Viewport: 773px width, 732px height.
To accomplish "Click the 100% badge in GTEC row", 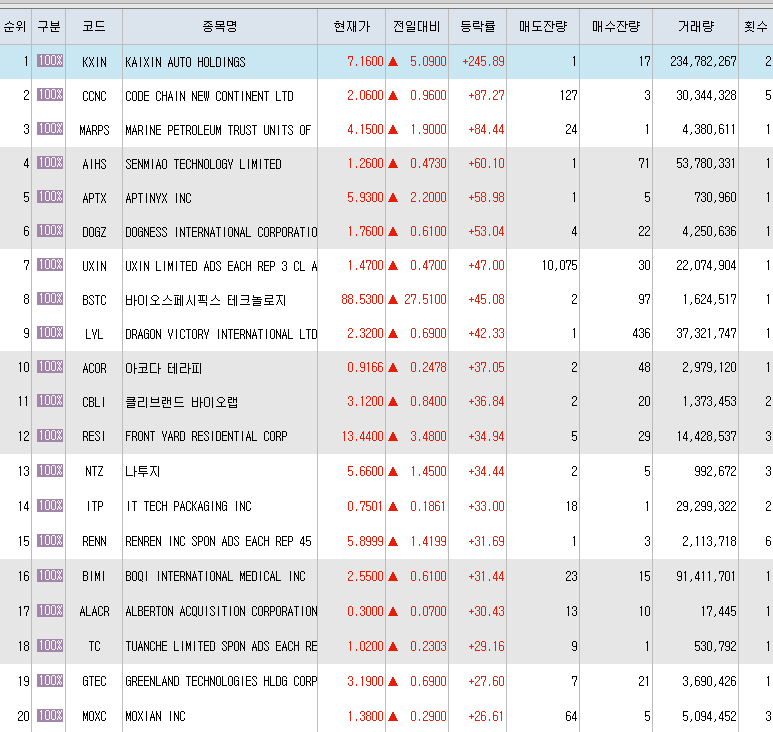I will tap(50, 681).
